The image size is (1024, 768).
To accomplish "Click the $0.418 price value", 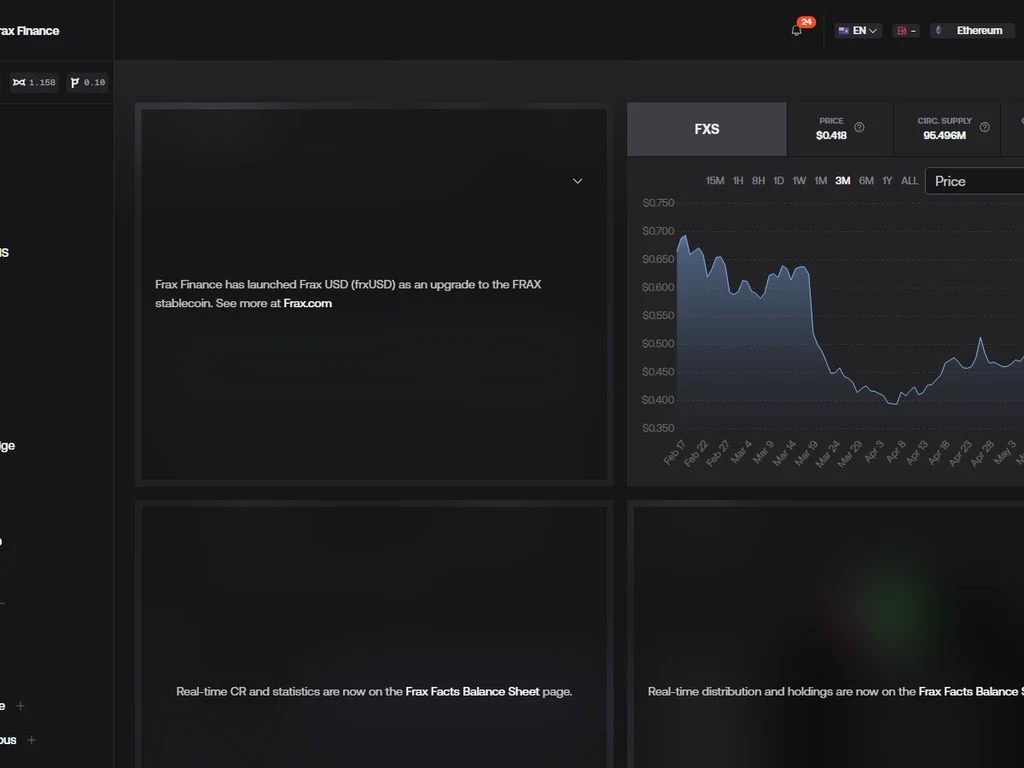I will pos(831,136).
